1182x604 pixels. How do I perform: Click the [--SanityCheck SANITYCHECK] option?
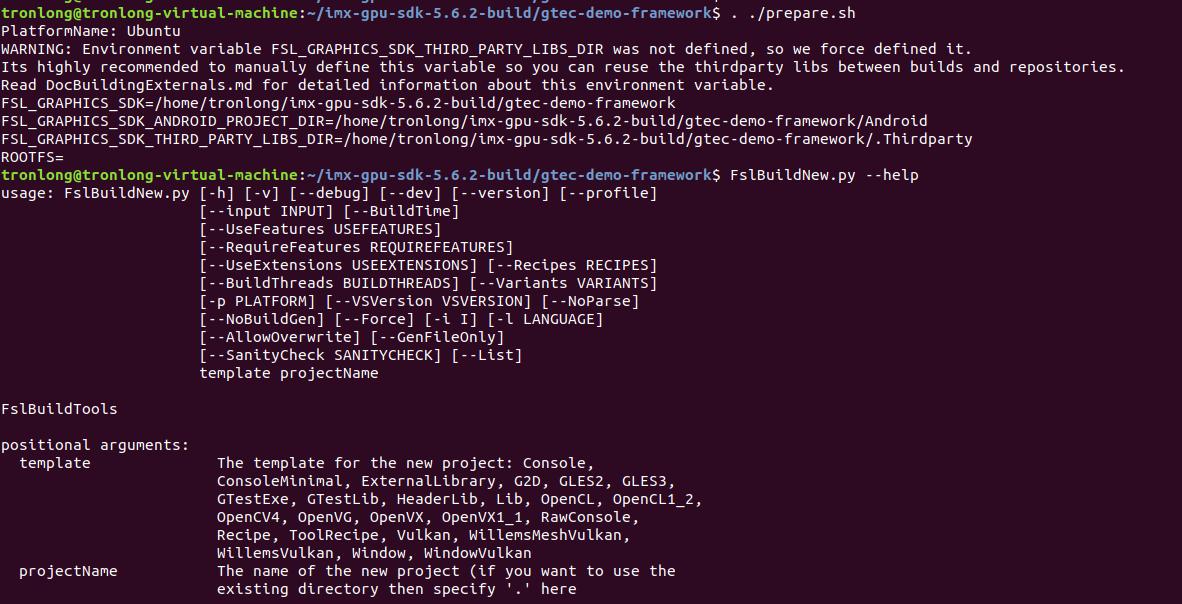coord(320,355)
